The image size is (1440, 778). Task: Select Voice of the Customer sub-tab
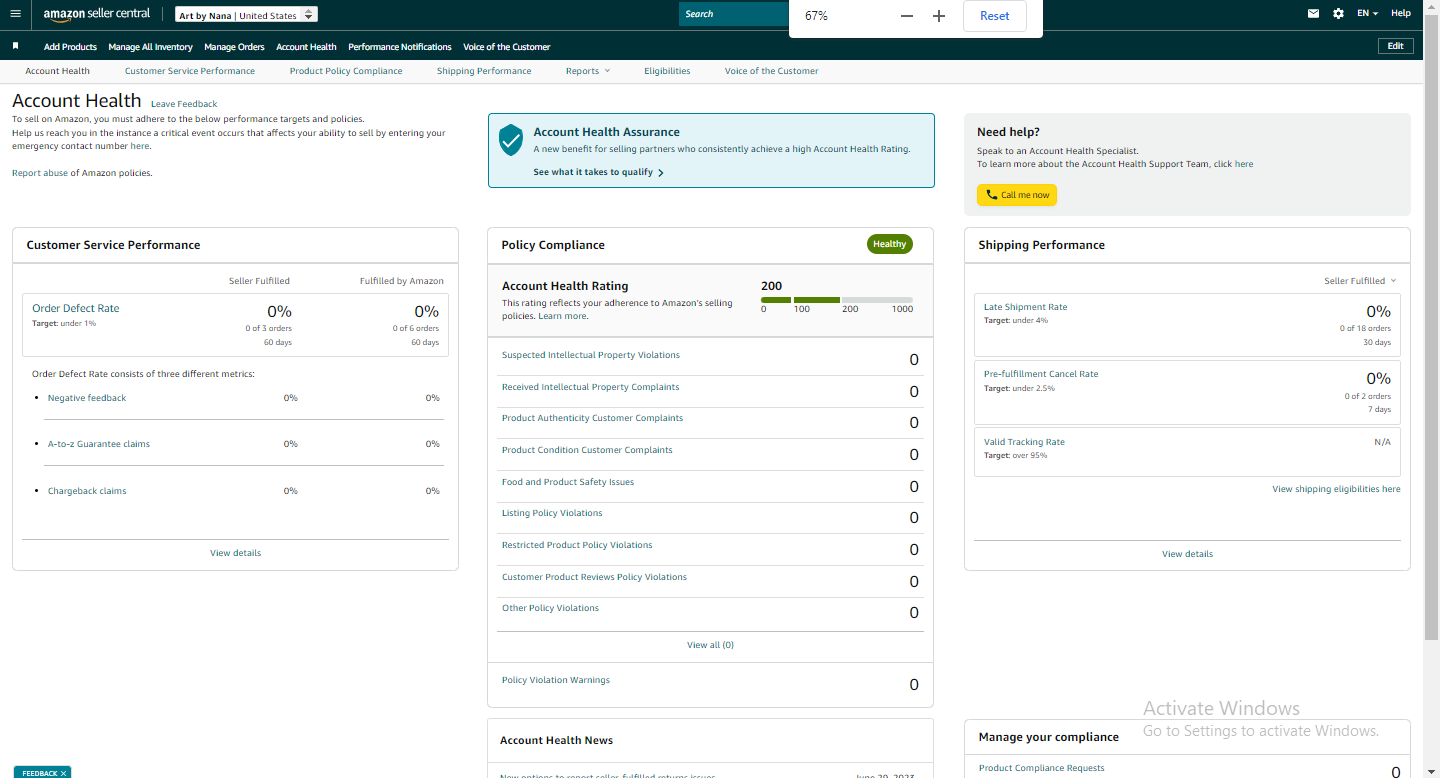pos(771,71)
